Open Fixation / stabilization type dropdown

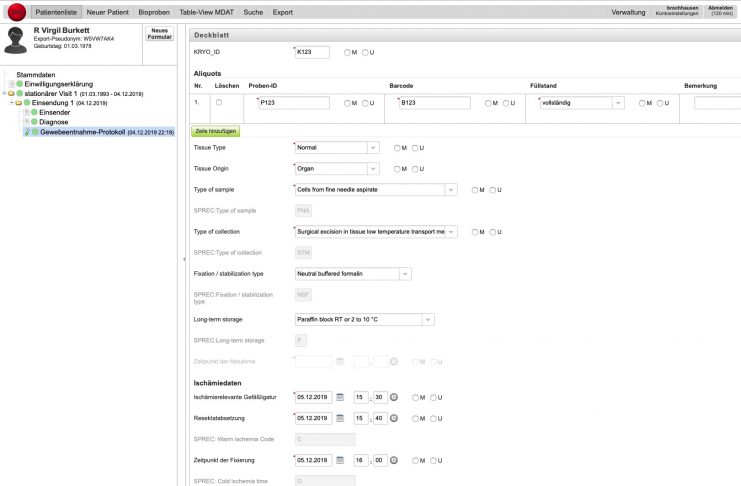click(405, 274)
